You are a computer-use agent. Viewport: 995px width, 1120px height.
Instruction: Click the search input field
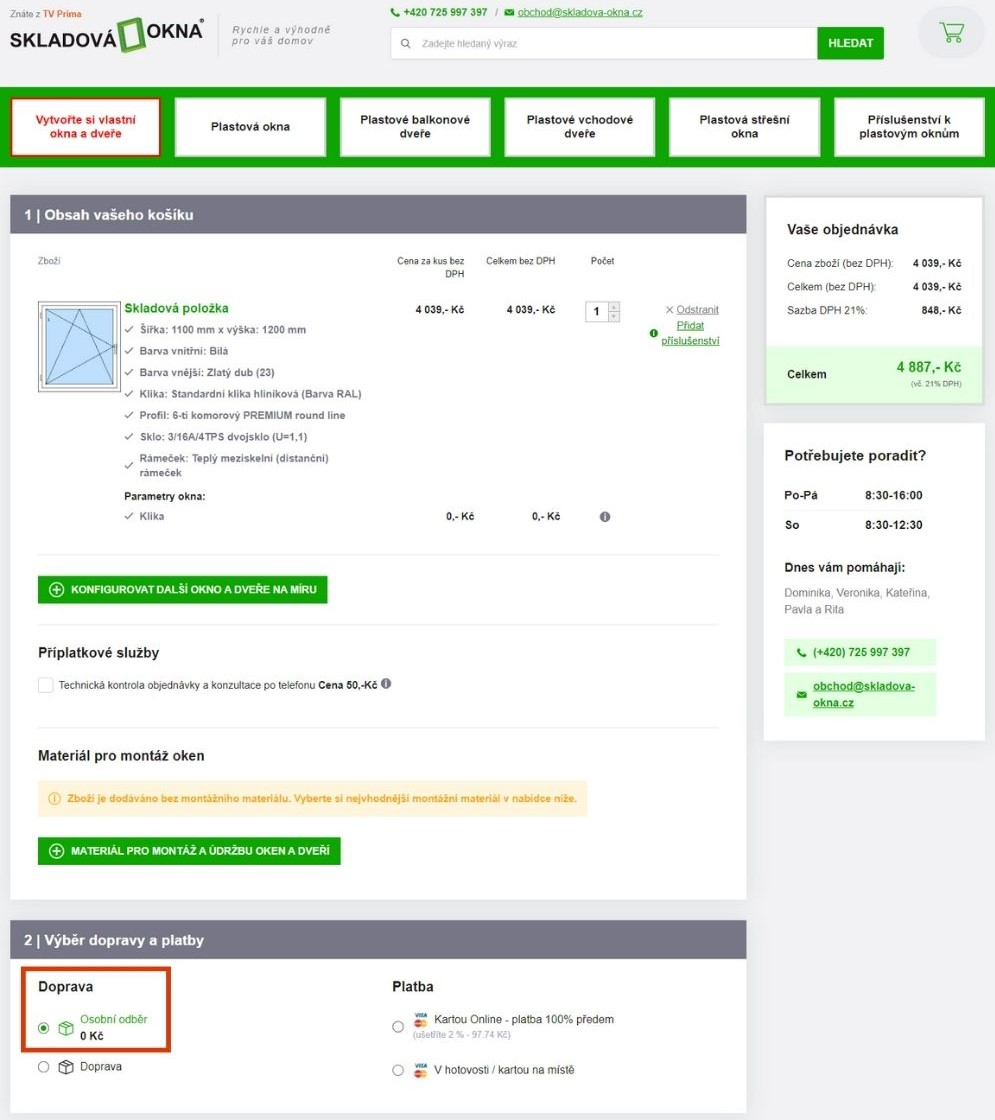pos(610,44)
